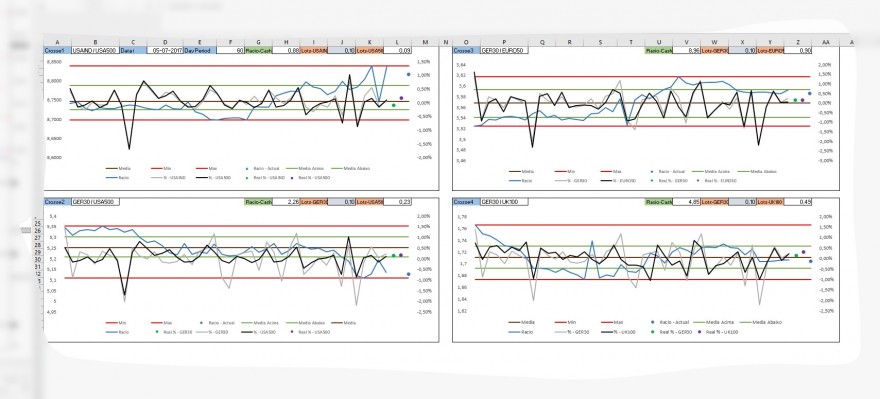The width and height of the screenshot is (880, 399).
Task: Select Media Abaixo legend in Crosse4 chart
Action: [x=760, y=322]
